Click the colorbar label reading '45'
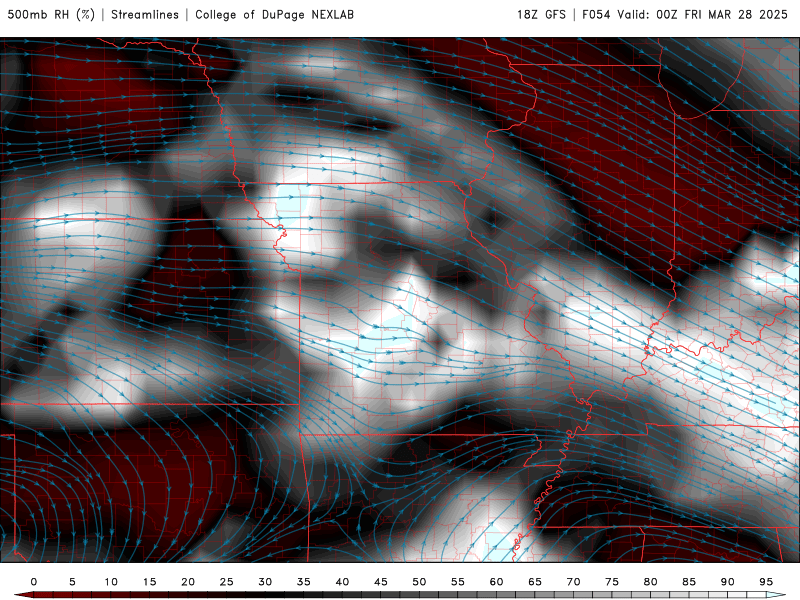The image size is (800, 600). (381, 582)
